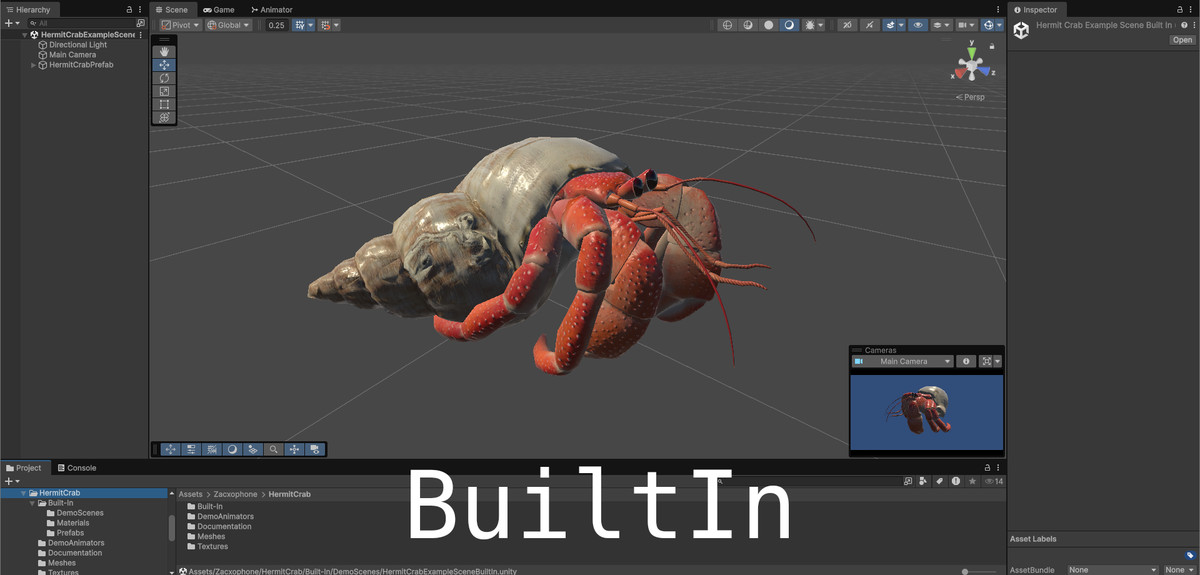
Task: Toggle scene visibility eye button
Action: (918, 25)
